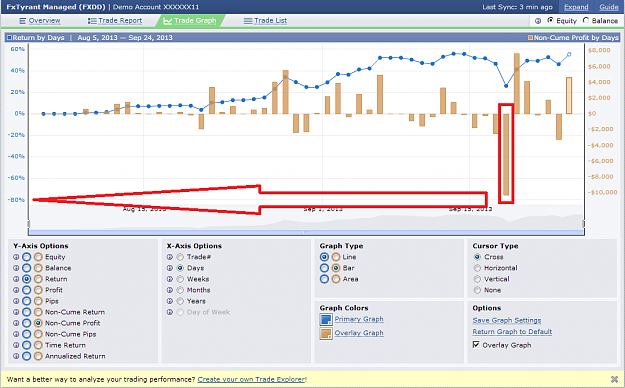
Task: Click the info icon for Non-Cume Pips row
Action: [x=16, y=334]
